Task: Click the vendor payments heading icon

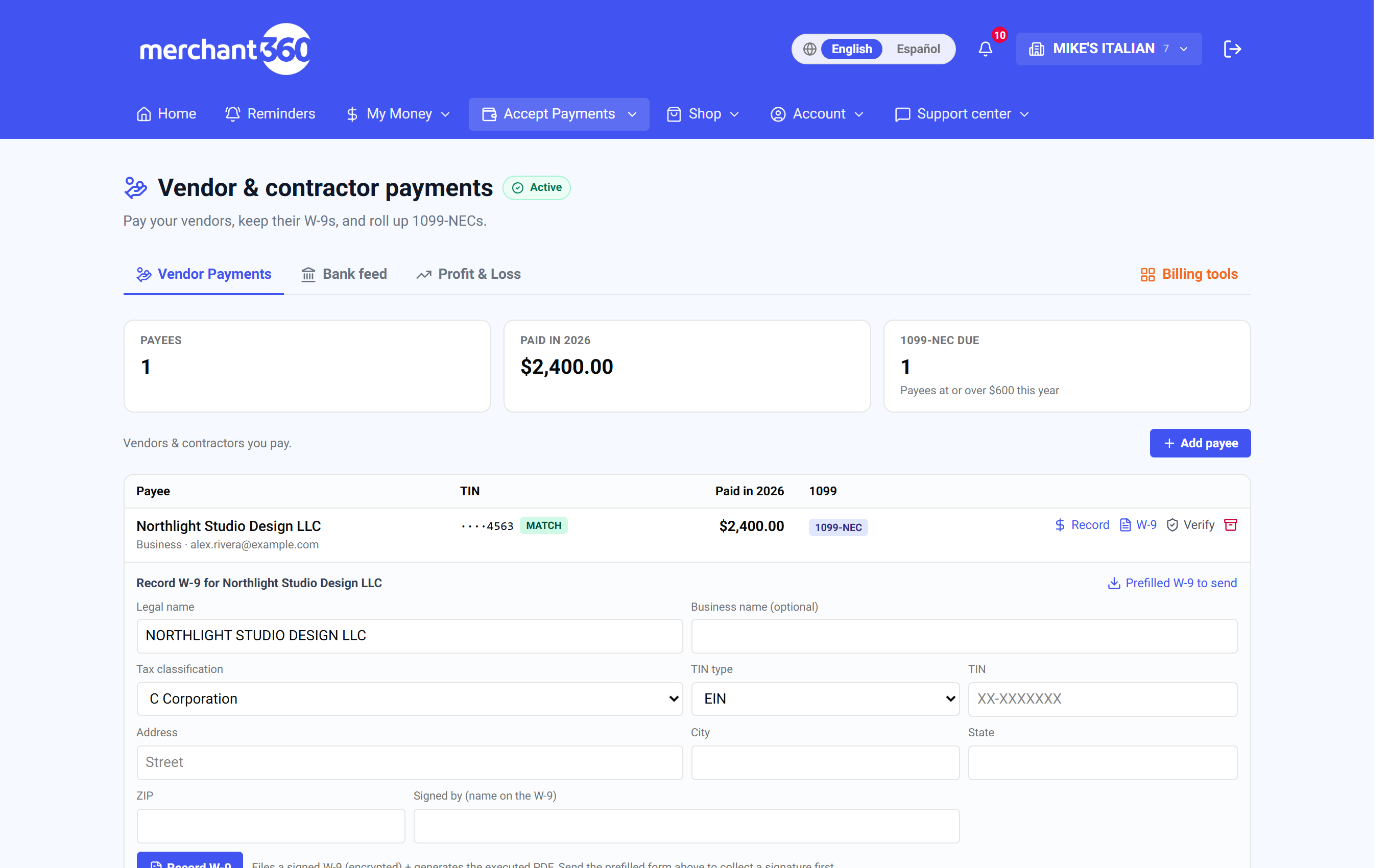Action: click(135, 188)
